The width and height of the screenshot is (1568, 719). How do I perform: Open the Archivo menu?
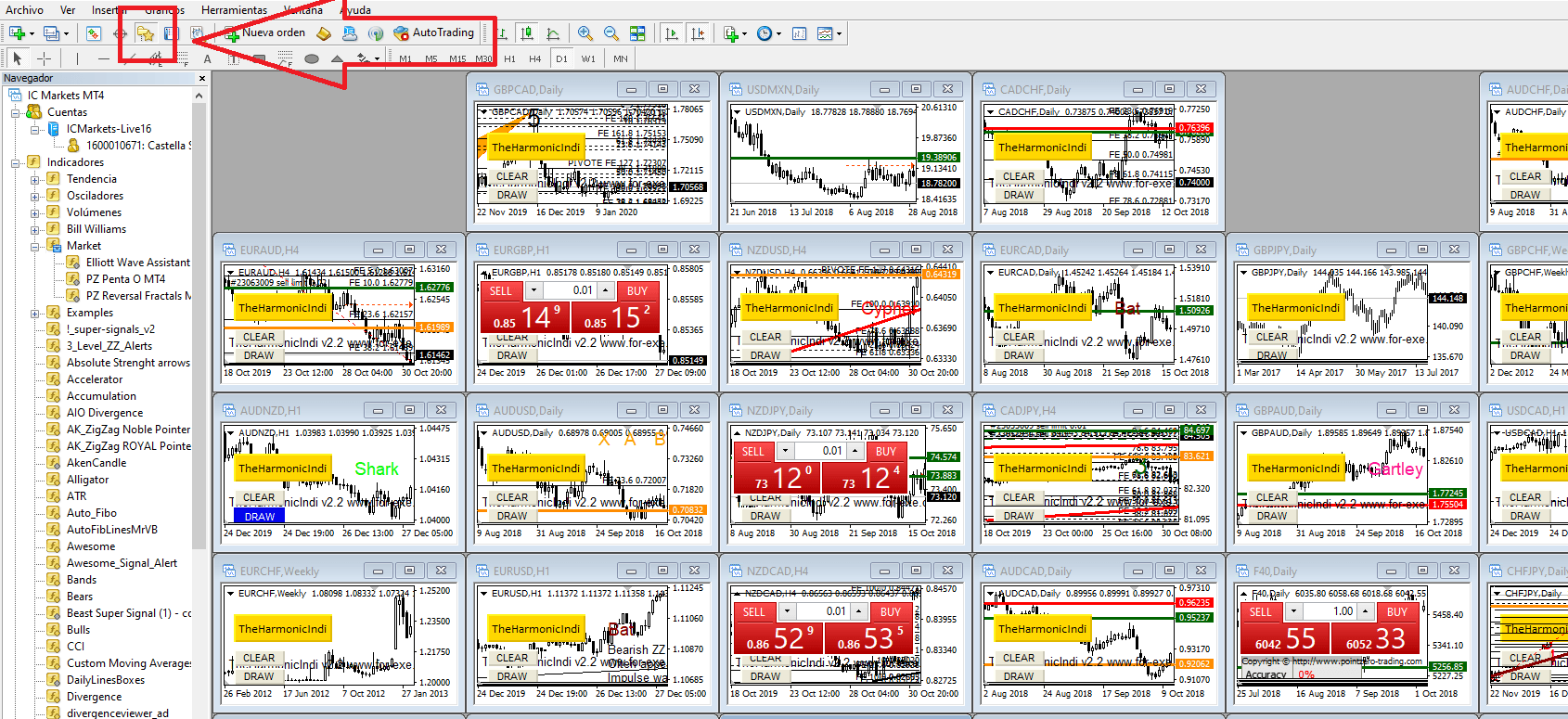pos(24,10)
